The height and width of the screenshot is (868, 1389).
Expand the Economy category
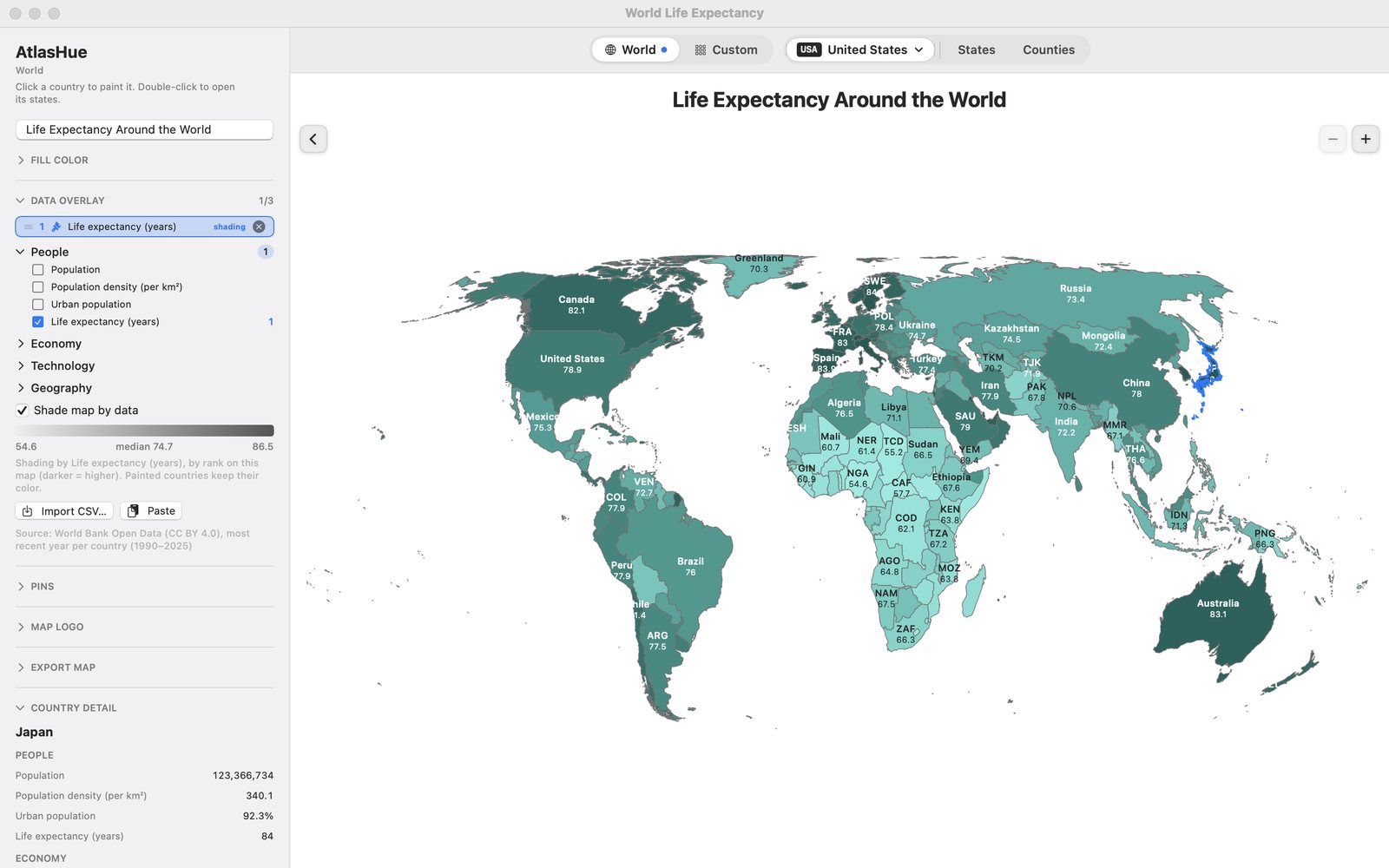[x=49, y=344]
